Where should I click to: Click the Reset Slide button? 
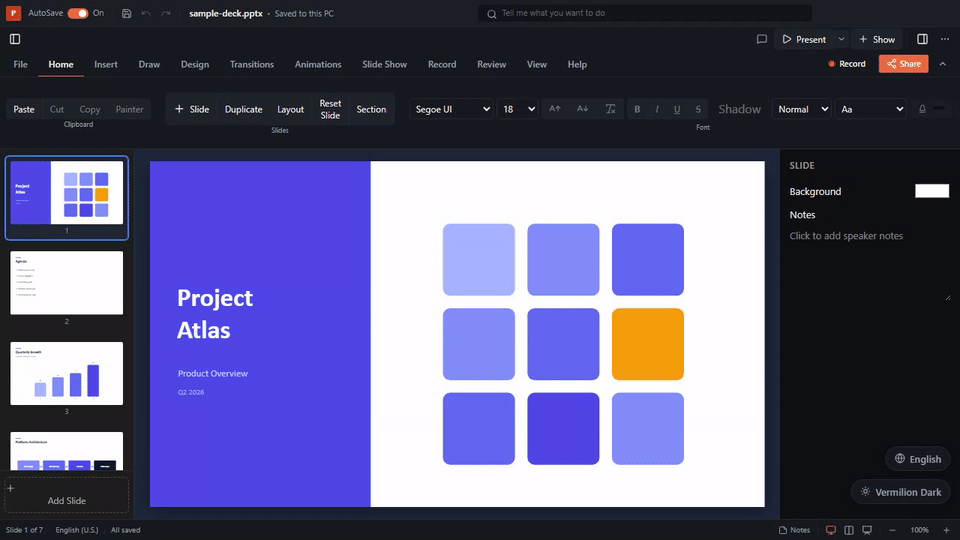click(x=330, y=109)
